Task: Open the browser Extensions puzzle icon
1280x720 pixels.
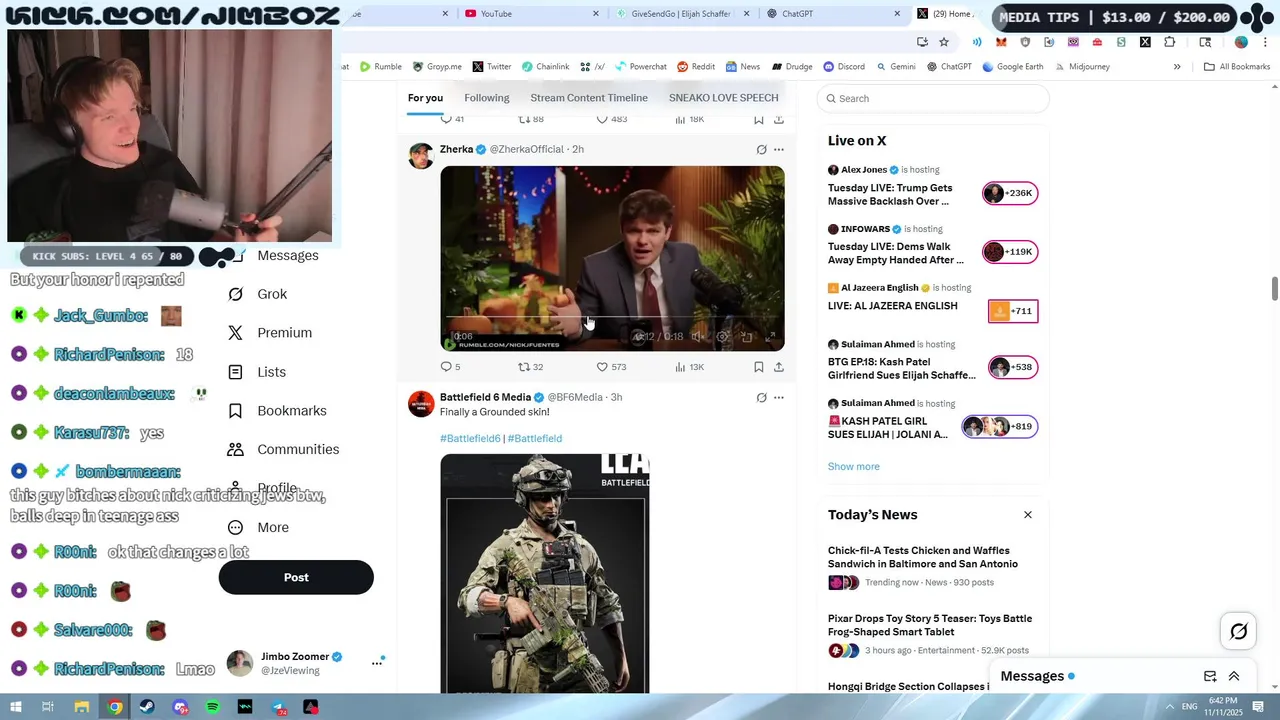Action: click(1170, 42)
